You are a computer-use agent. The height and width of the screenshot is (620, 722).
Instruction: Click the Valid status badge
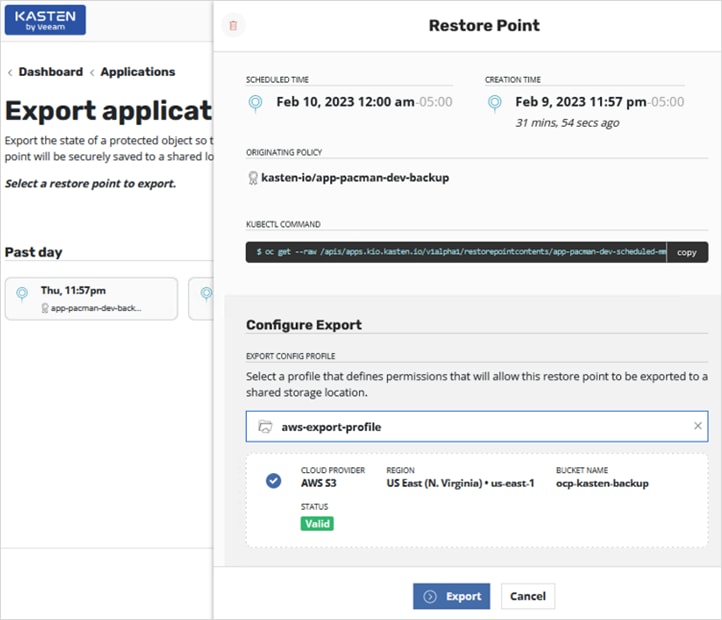pyautogui.click(x=317, y=524)
